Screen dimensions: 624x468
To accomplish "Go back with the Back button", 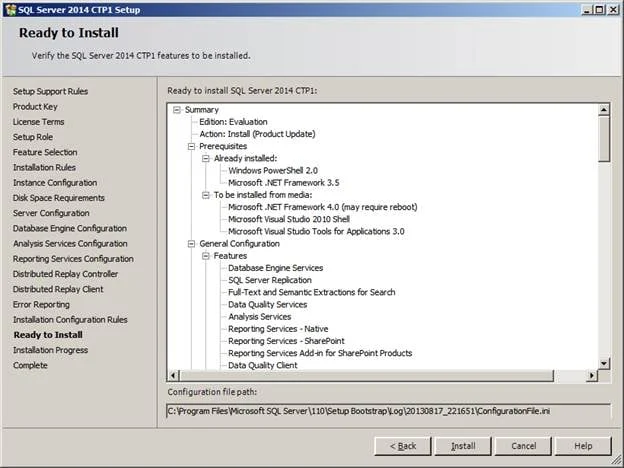I will coord(403,446).
